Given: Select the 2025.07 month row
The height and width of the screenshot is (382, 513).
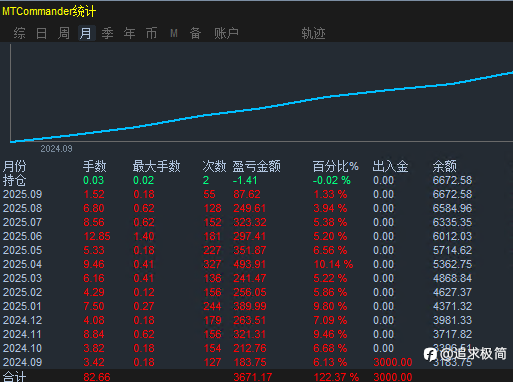Looking at the screenshot, I should pos(238,222).
